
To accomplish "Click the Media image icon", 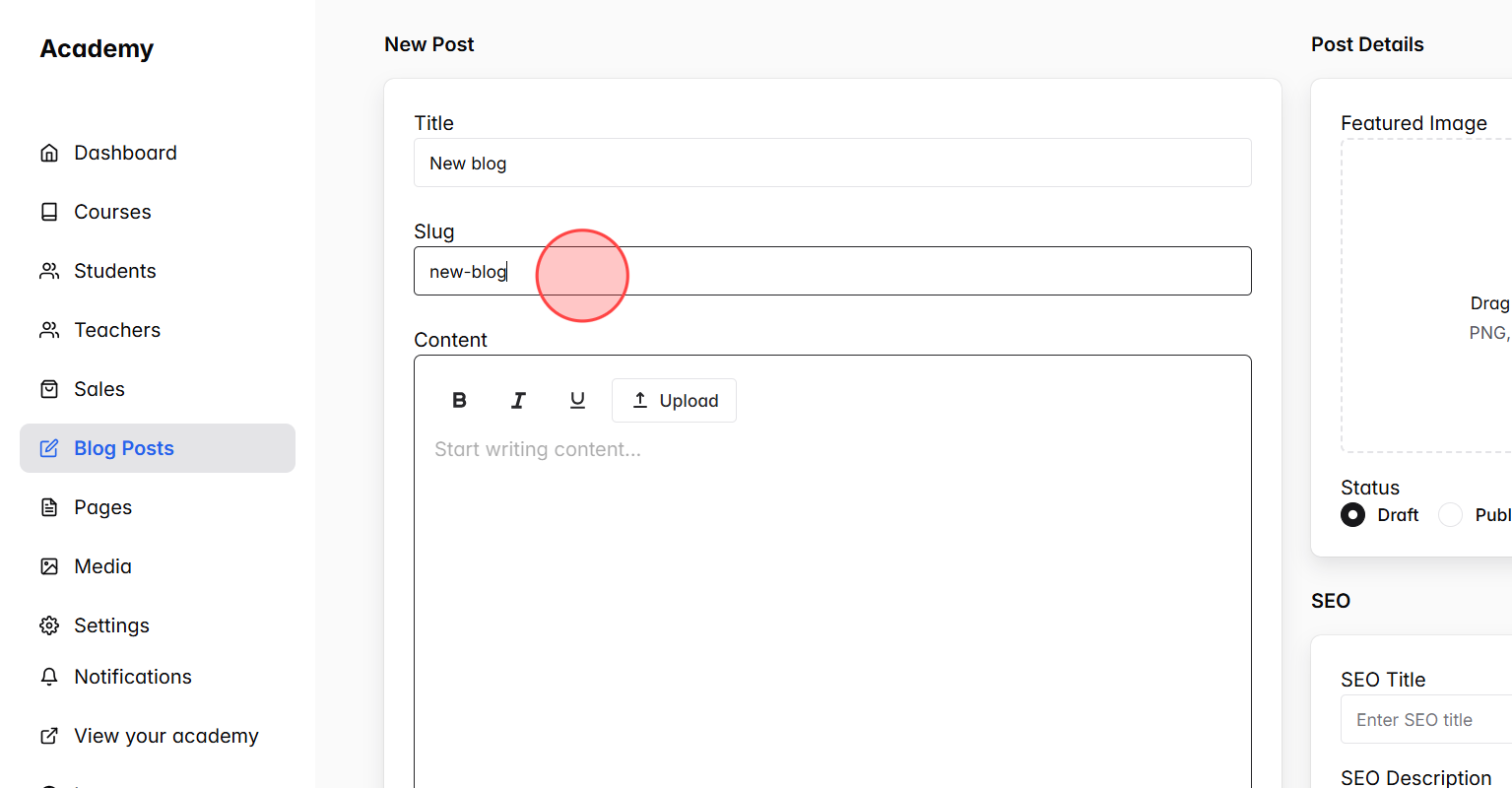I will 49,565.
